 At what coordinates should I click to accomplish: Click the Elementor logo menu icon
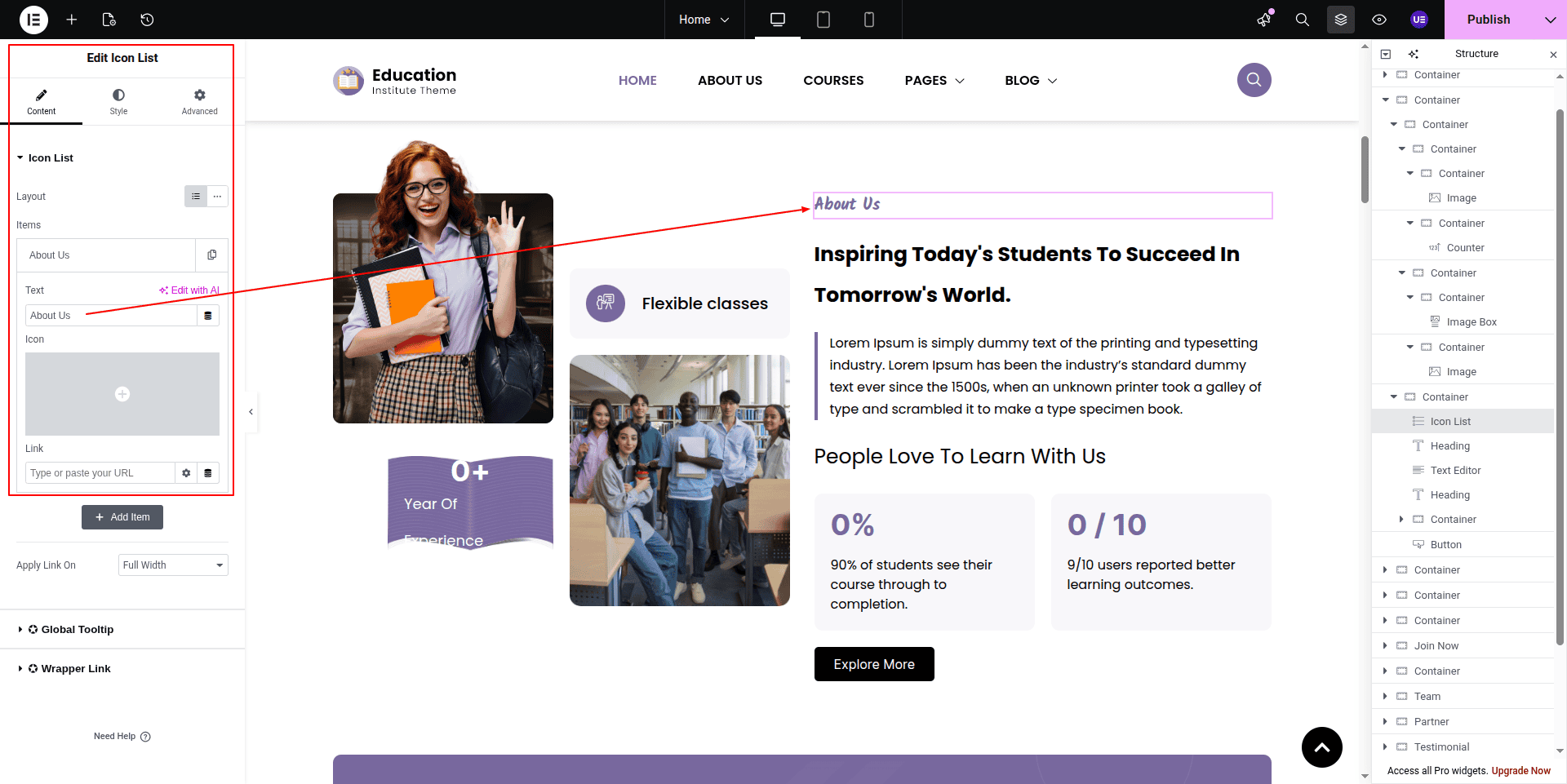[x=33, y=20]
